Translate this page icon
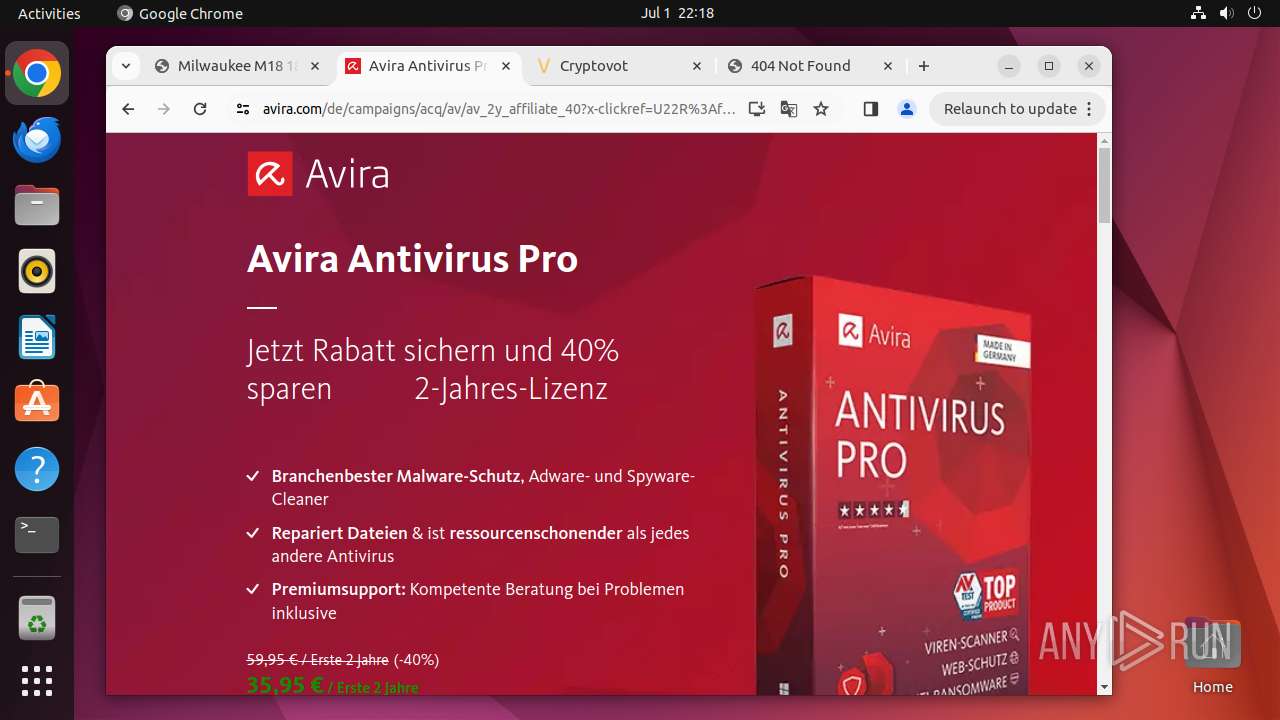Image resolution: width=1280 pixels, height=720 pixels. tap(789, 109)
